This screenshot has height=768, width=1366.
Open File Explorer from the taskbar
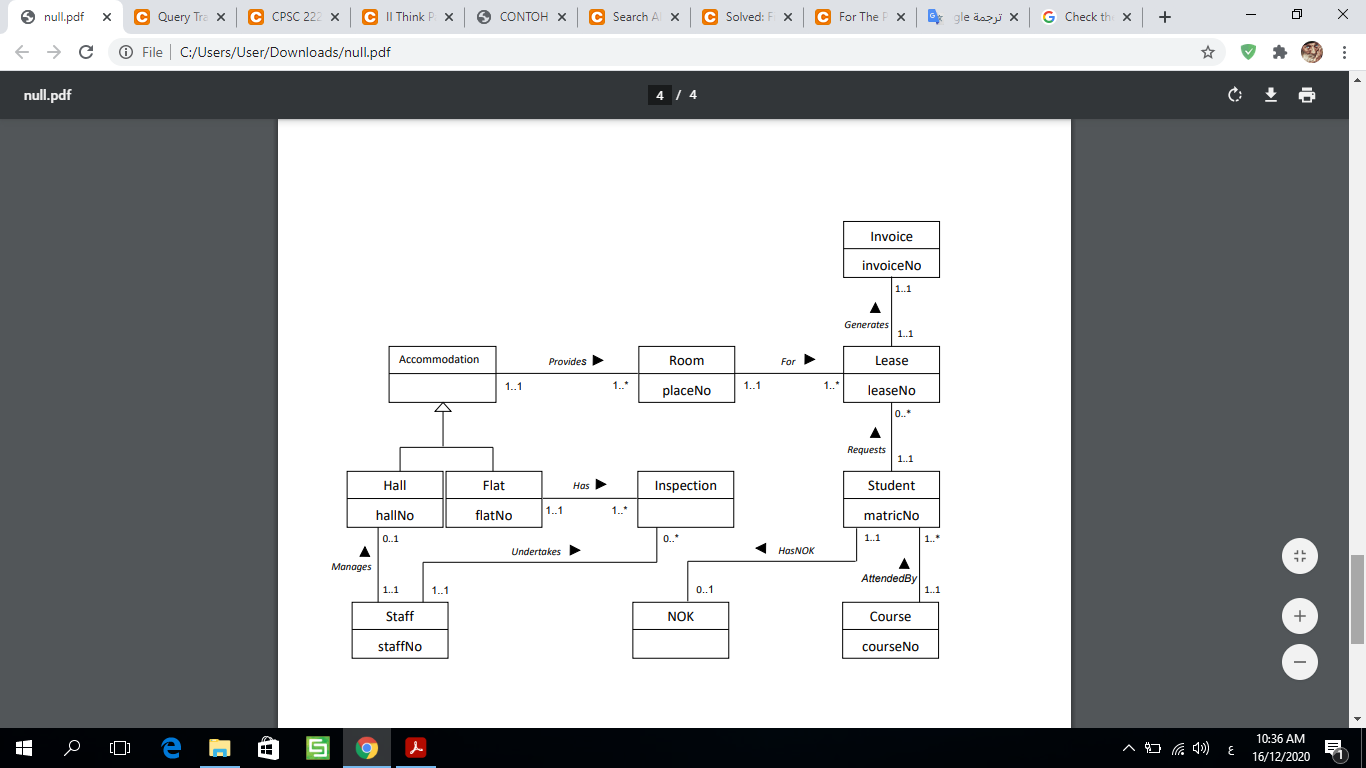(x=218, y=747)
